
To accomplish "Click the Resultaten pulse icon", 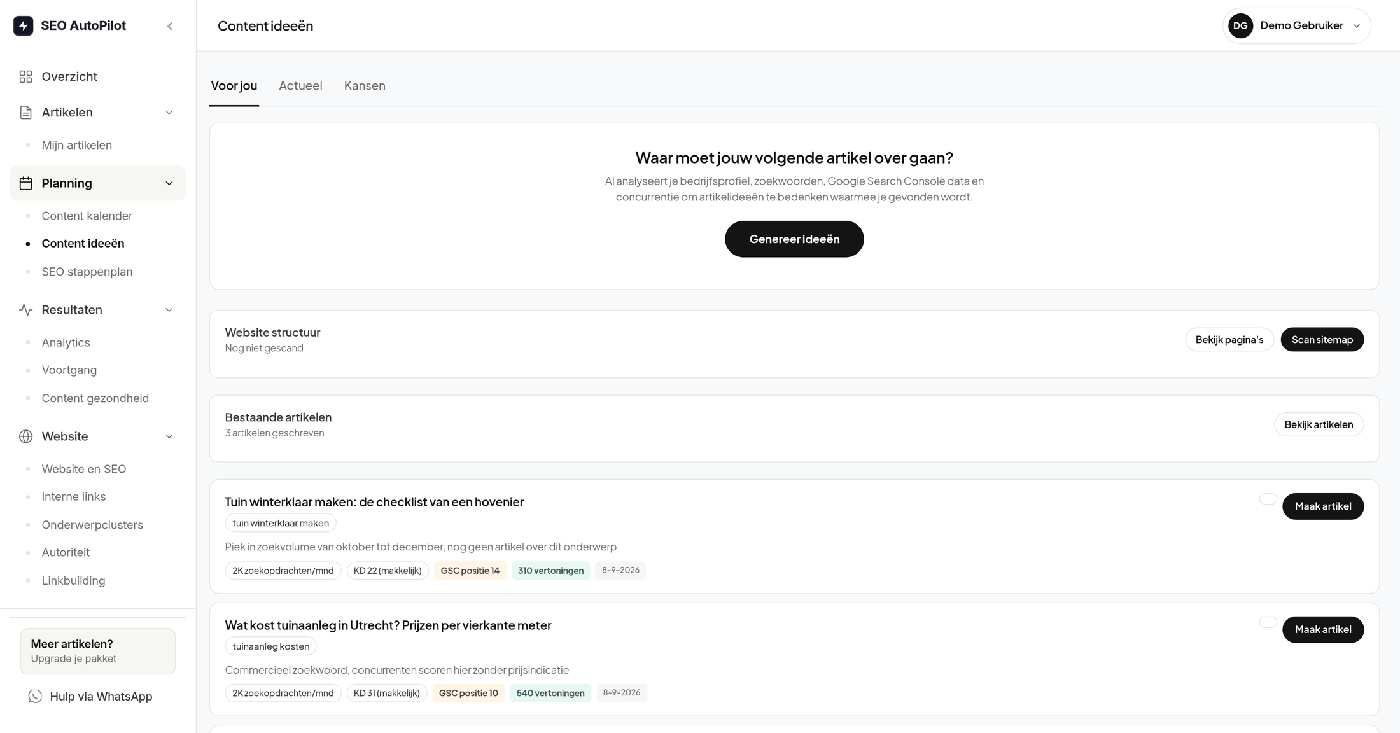I will [x=26, y=310].
